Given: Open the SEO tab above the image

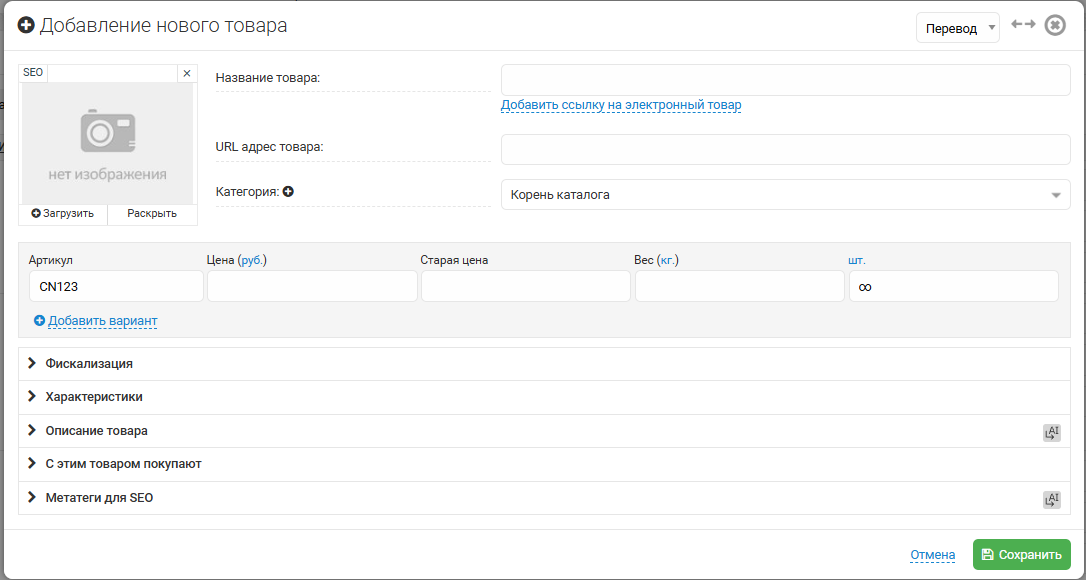Looking at the screenshot, I should click(33, 73).
